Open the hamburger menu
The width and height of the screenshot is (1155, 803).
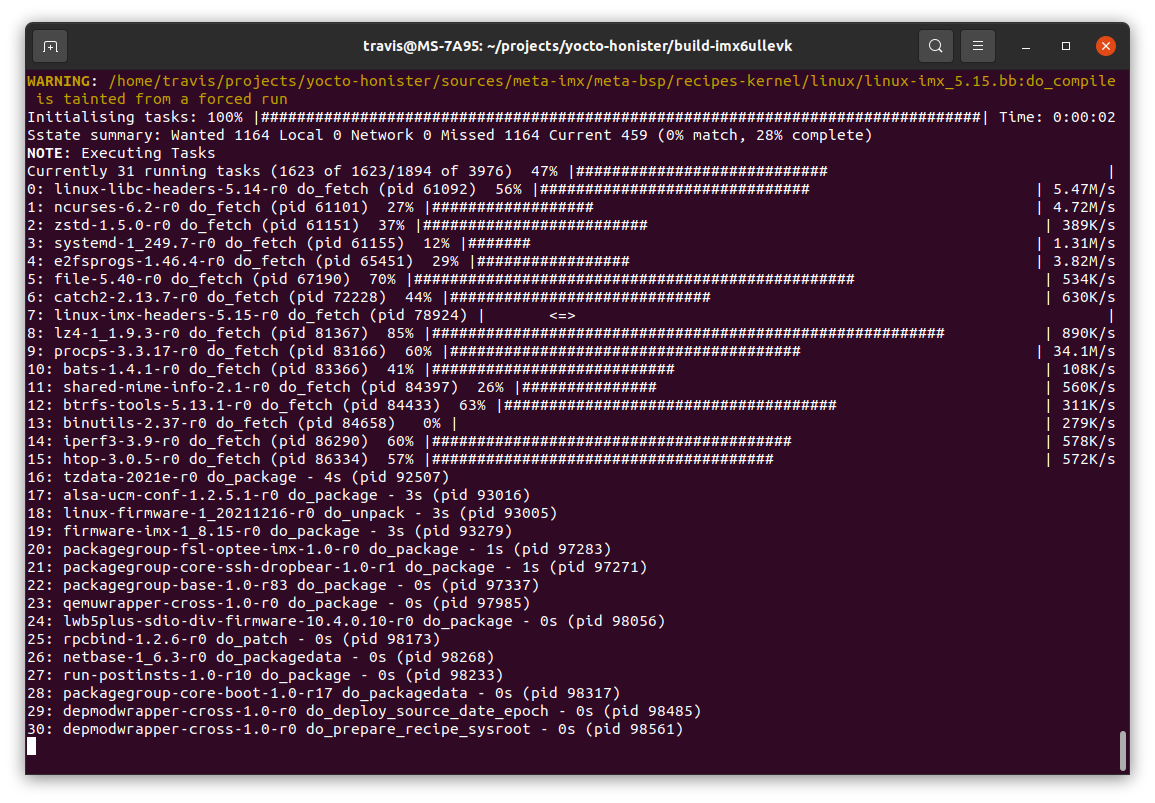tap(977, 46)
